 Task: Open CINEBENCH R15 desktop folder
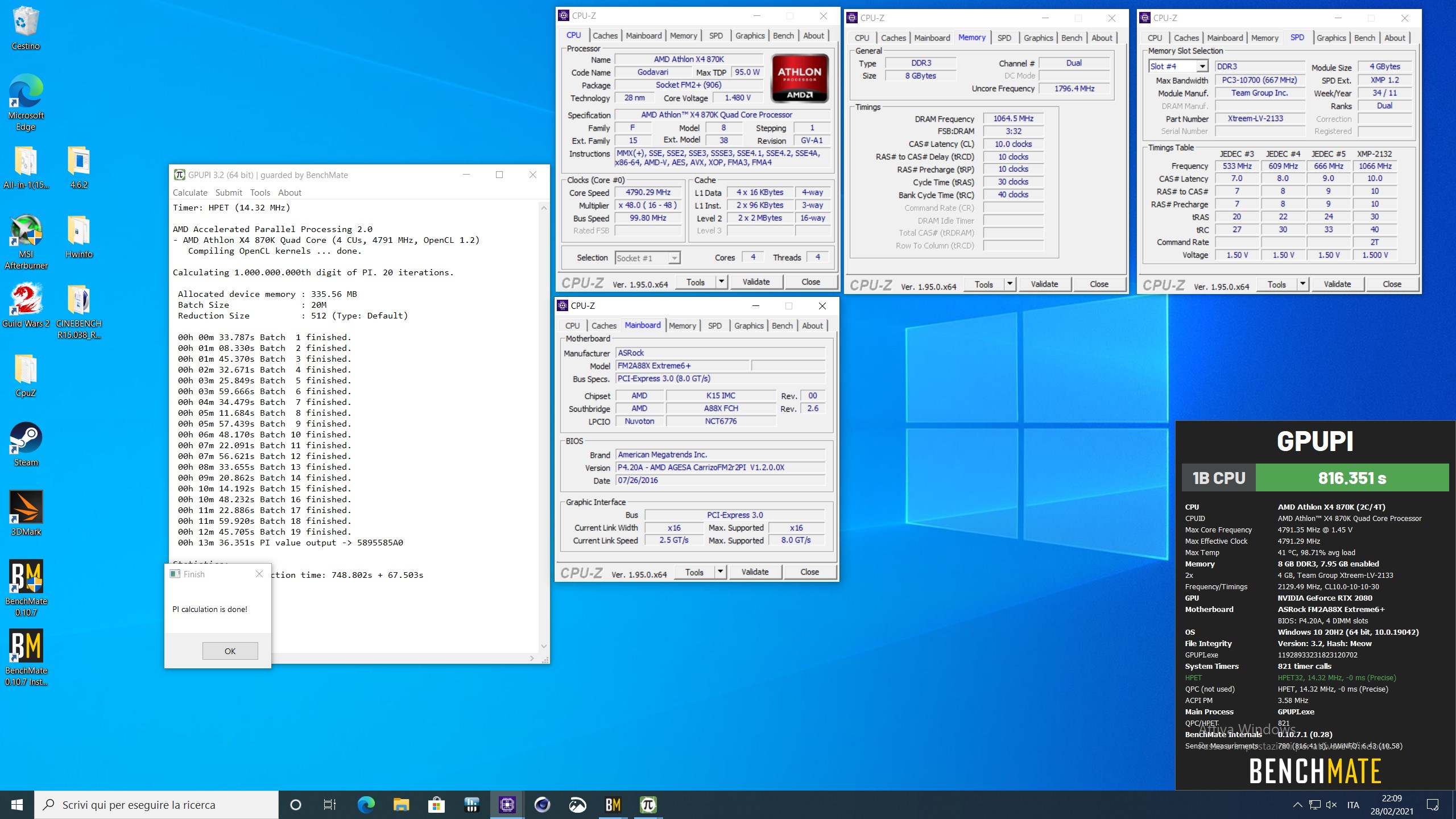point(79,312)
